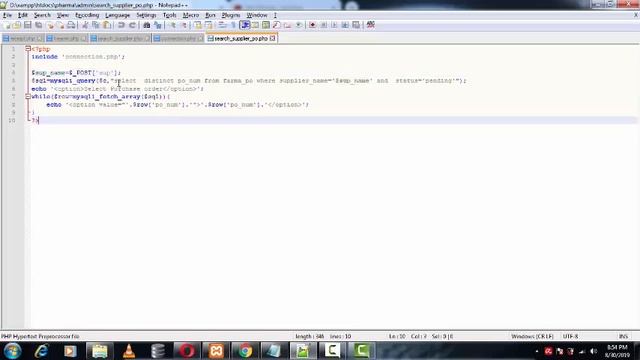Click the Zoom In toolbar icon
This screenshot has height=360, width=640.
(x=172, y=25)
